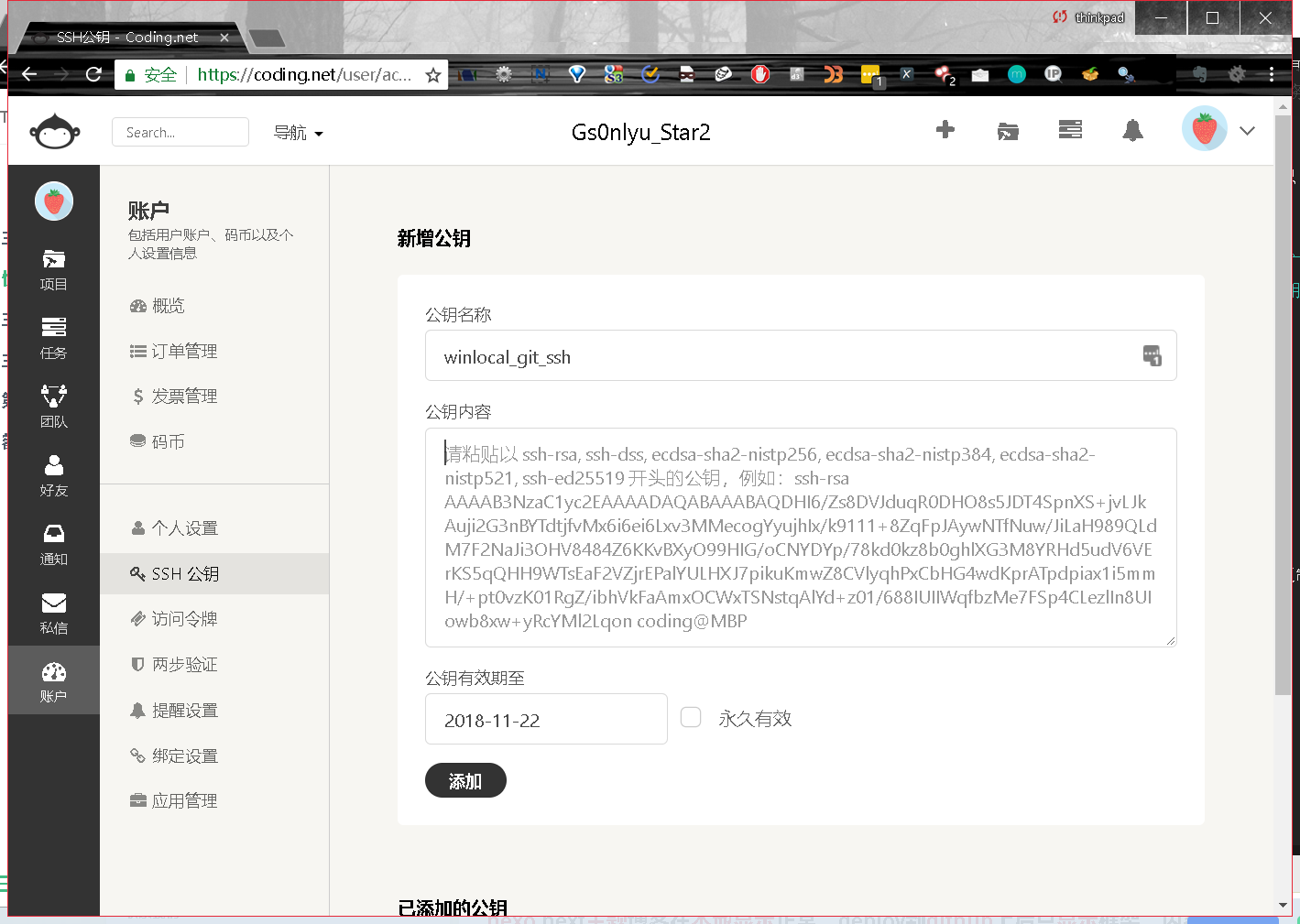Expand the 导航 dropdown
Image resolution: width=1300 pixels, height=924 pixels.
298,133
